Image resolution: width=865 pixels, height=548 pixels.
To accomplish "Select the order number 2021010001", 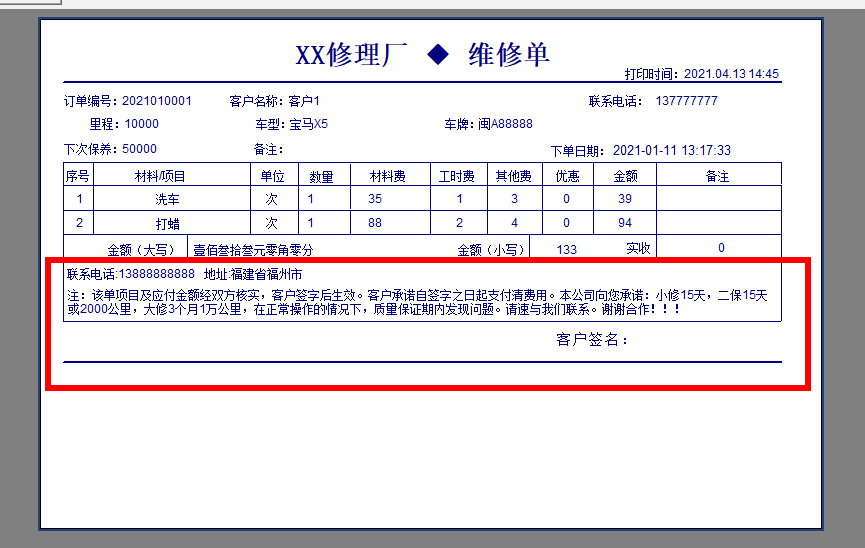I will [x=157, y=101].
